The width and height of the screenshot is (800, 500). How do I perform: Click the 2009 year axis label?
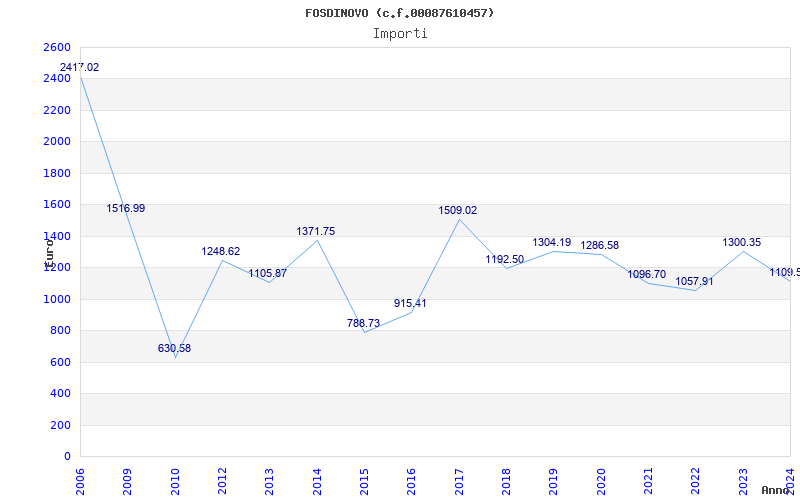[128, 482]
